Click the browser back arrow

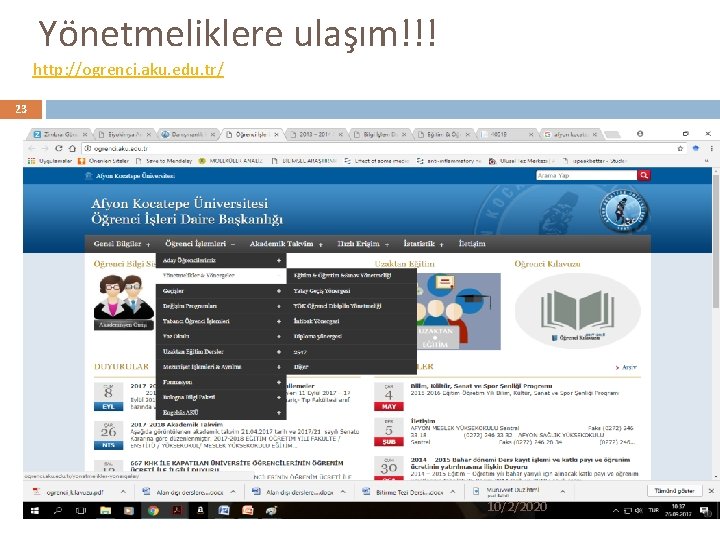(32, 148)
